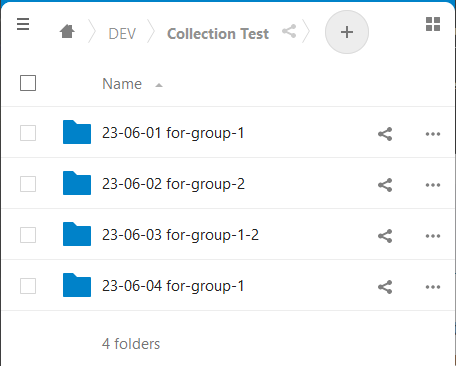Click the plus button to add new item

pos(347,32)
